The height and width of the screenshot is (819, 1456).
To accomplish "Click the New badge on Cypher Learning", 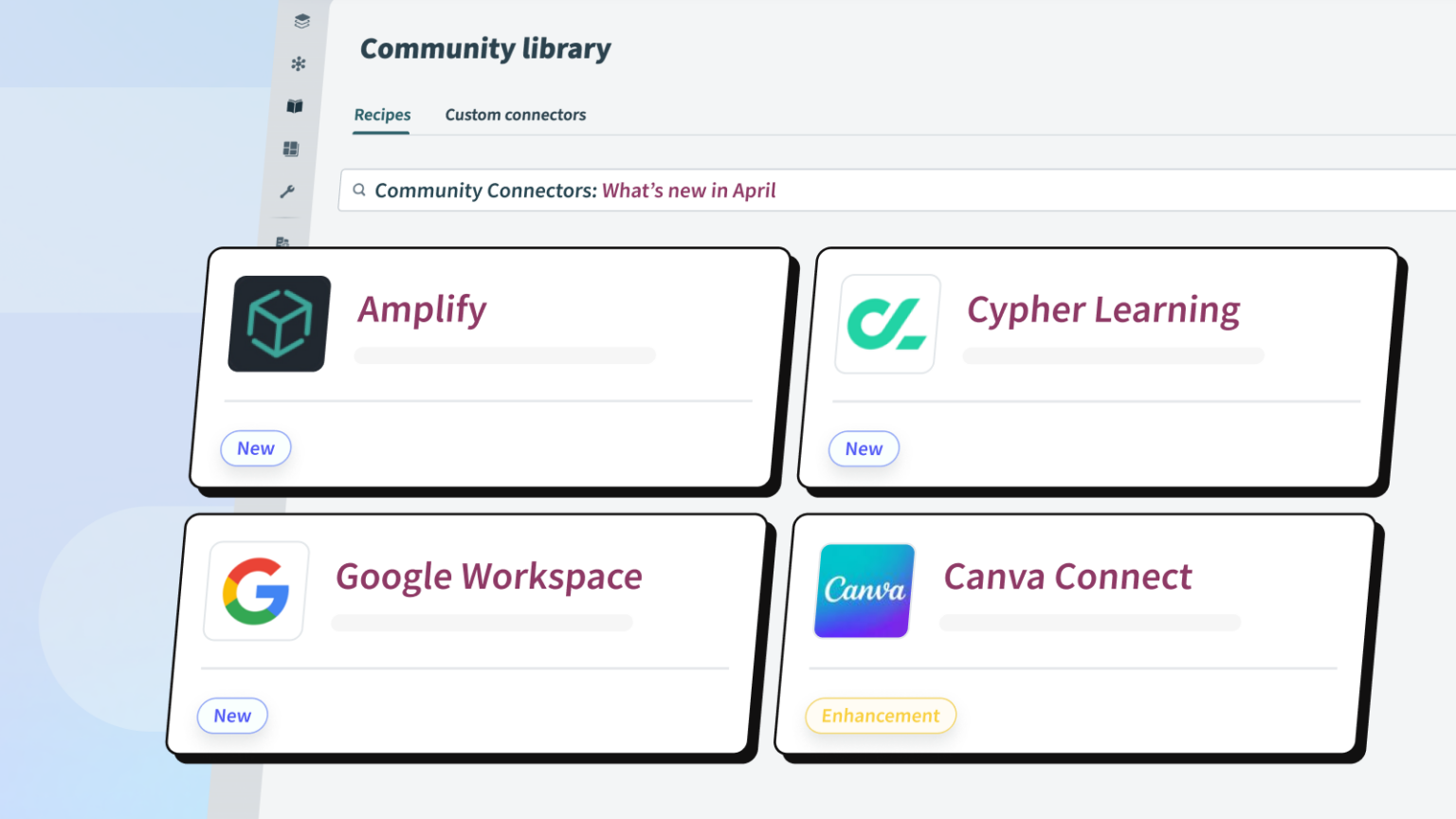I will 864,448.
